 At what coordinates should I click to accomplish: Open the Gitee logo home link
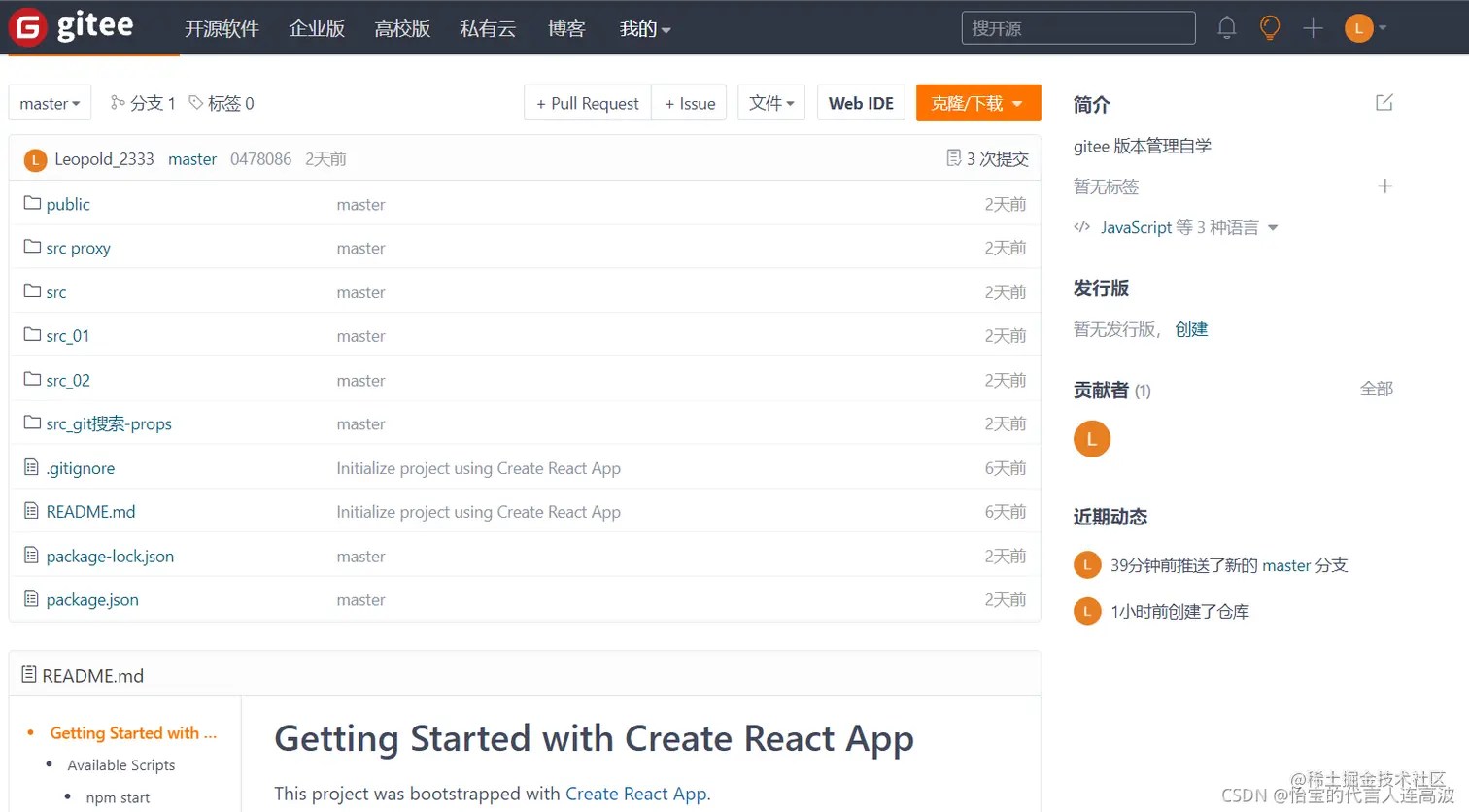pyautogui.click(x=71, y=27)
